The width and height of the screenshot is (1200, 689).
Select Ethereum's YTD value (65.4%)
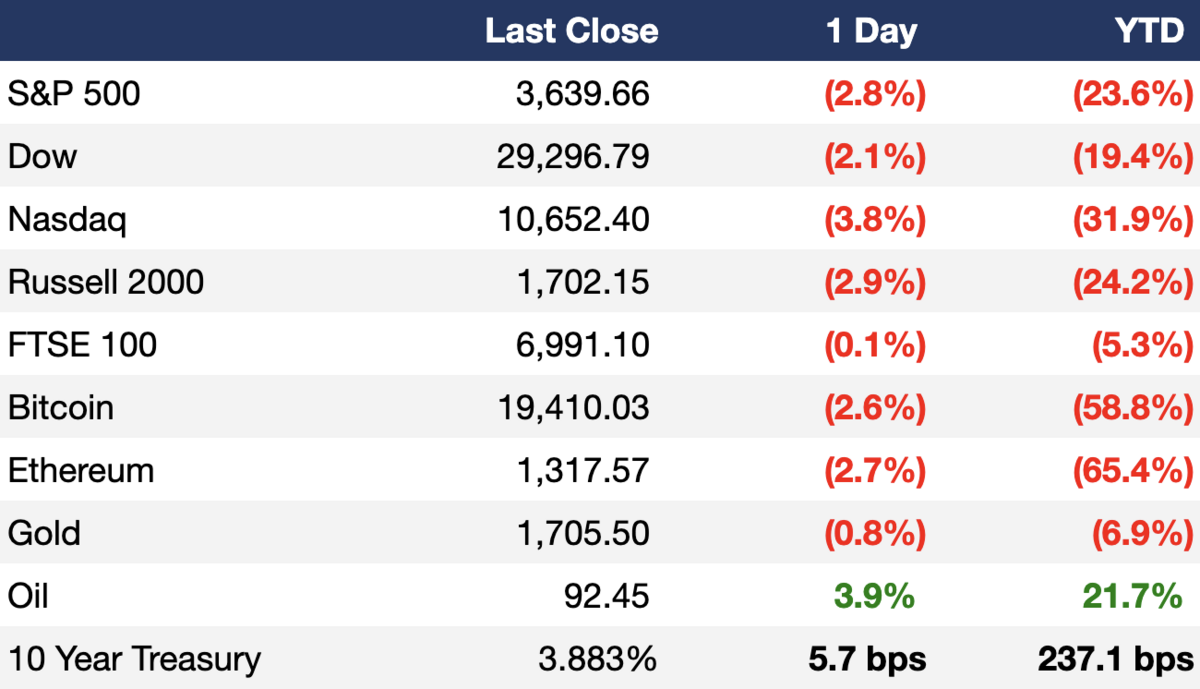[x=1133, y=470]
